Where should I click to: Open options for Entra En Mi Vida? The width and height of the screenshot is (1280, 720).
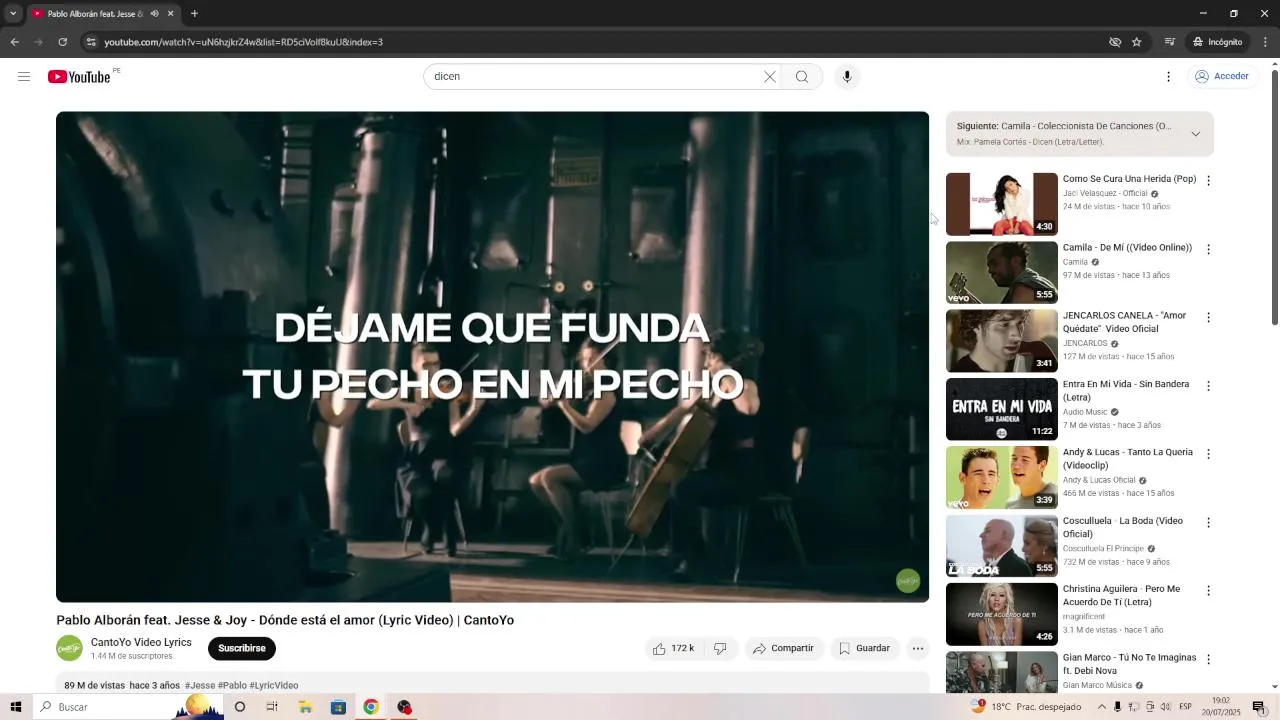pyautogui.click(x=1208, y=385)
